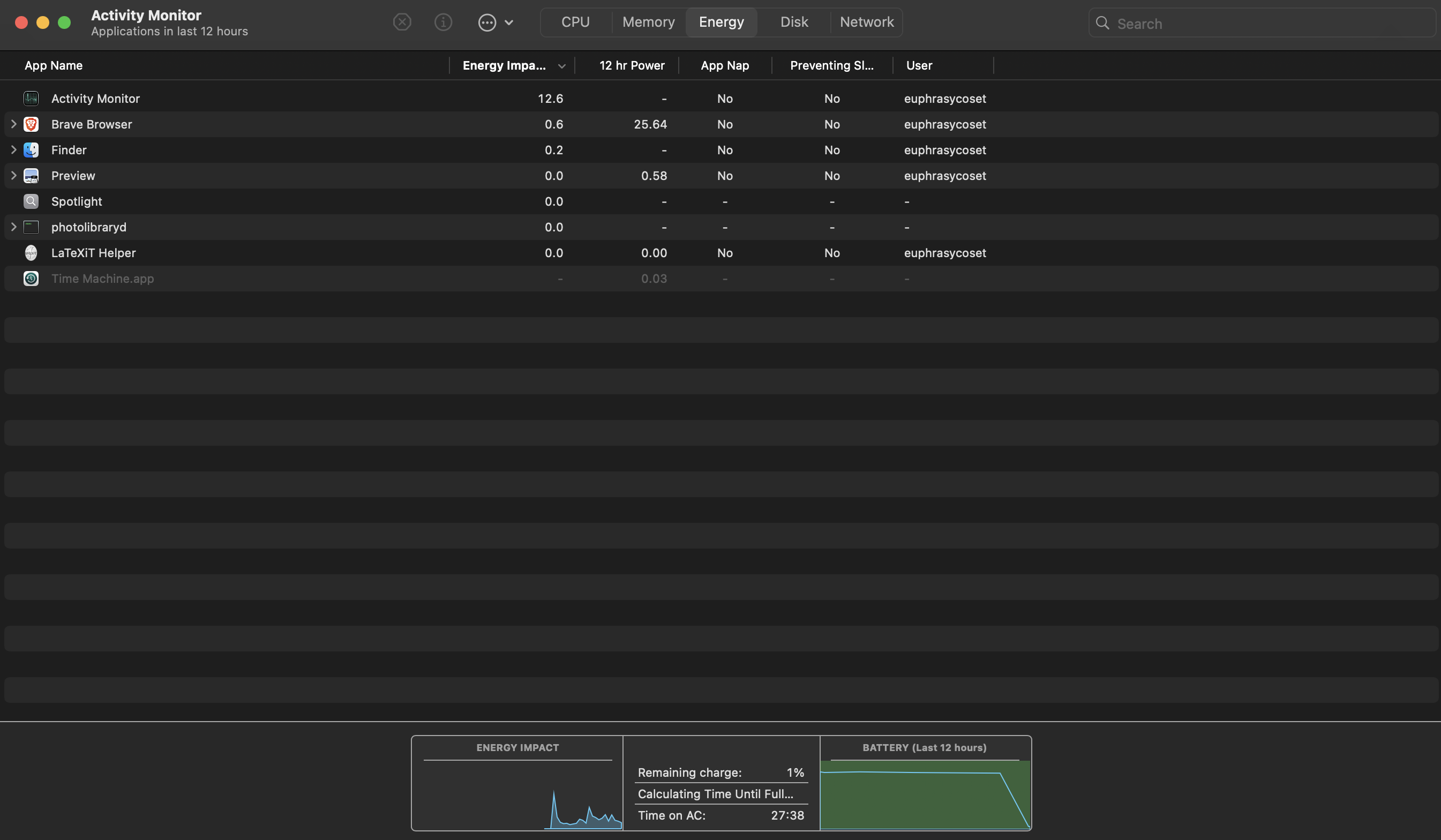The height and width of the screenshot is (840, 1441).
Task: Click the Activity Monitor row icon
Action: (x=31, y=99)
